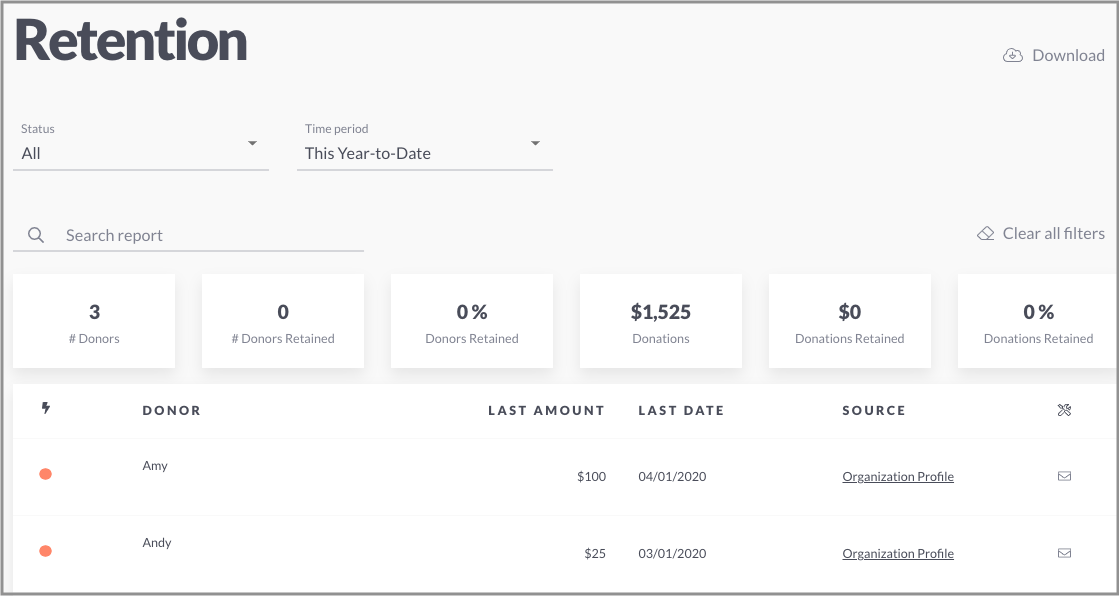1119x596 pixels.
Task: Open Amy's Organization Profile source link
Action: tap(898, 476)
